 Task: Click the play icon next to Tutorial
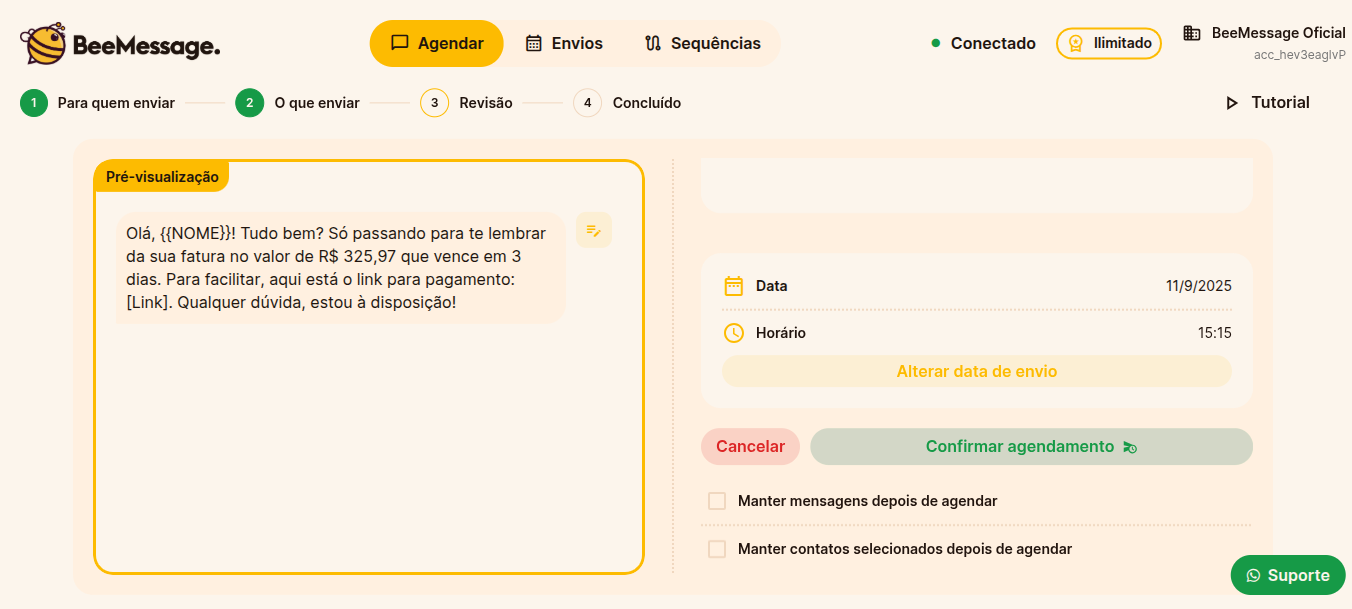(1232, 102)
